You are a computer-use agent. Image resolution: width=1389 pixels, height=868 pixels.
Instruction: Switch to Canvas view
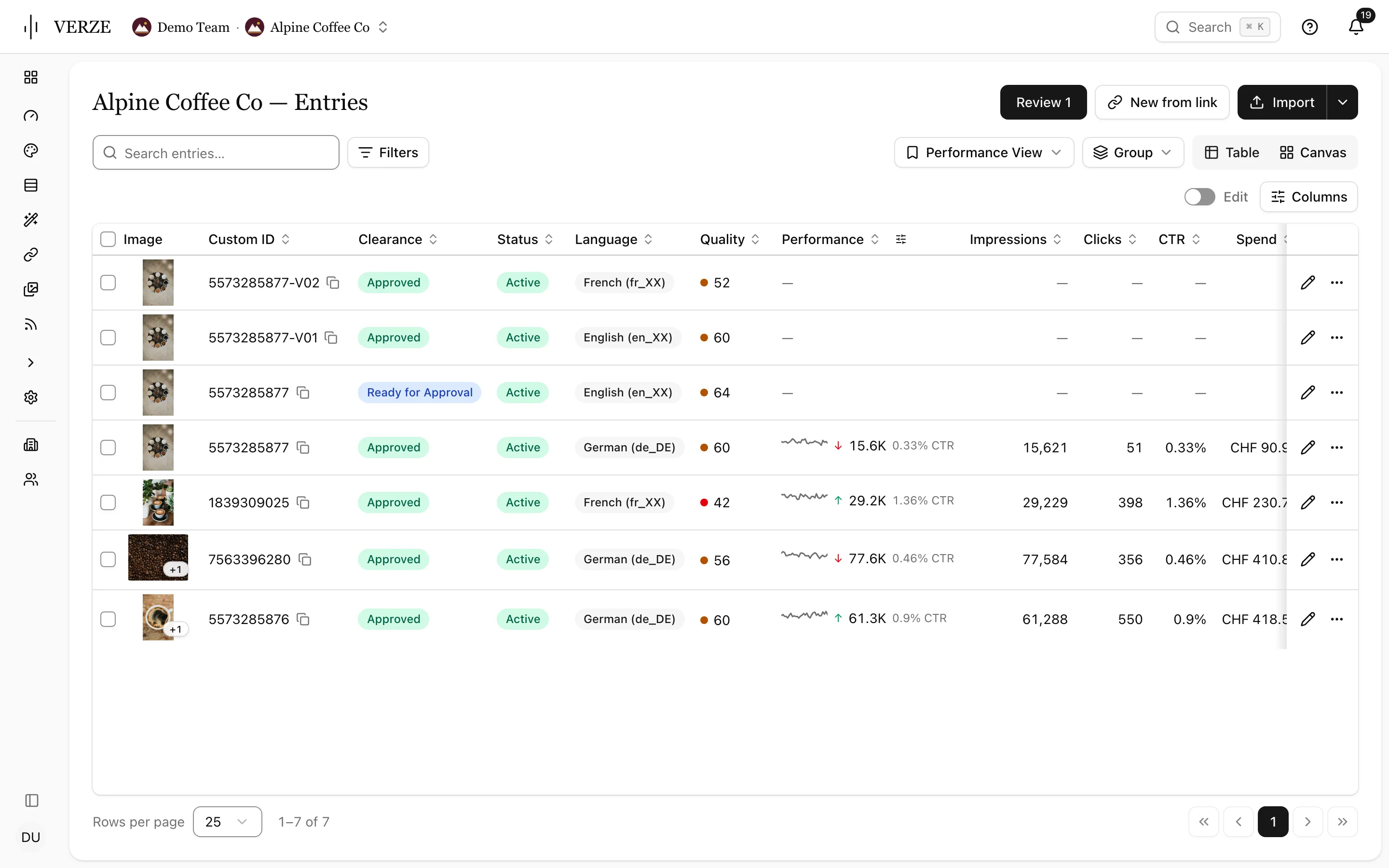coord(1313,152)
